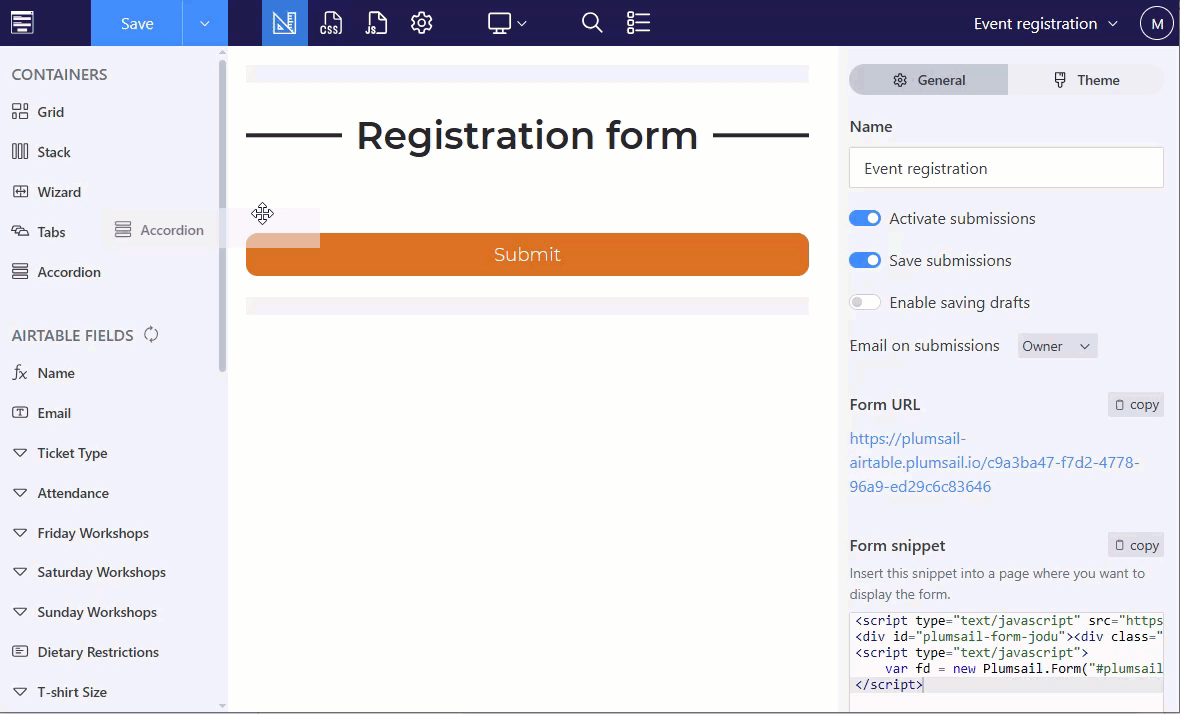Switch to the General tab

(x=929, y=80)
